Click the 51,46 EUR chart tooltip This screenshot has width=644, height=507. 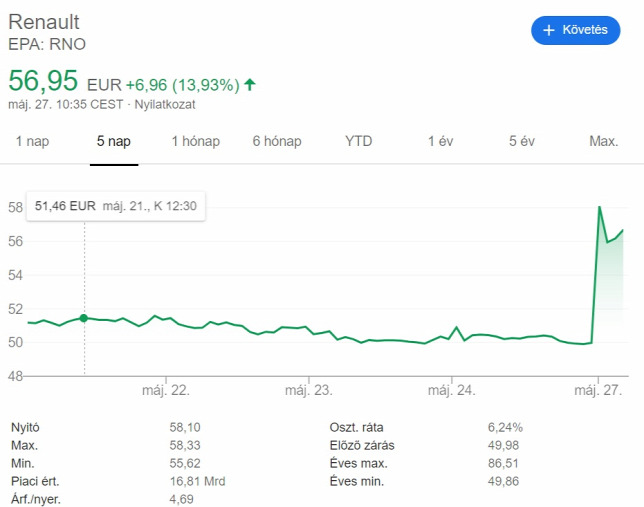click(115, 206)
